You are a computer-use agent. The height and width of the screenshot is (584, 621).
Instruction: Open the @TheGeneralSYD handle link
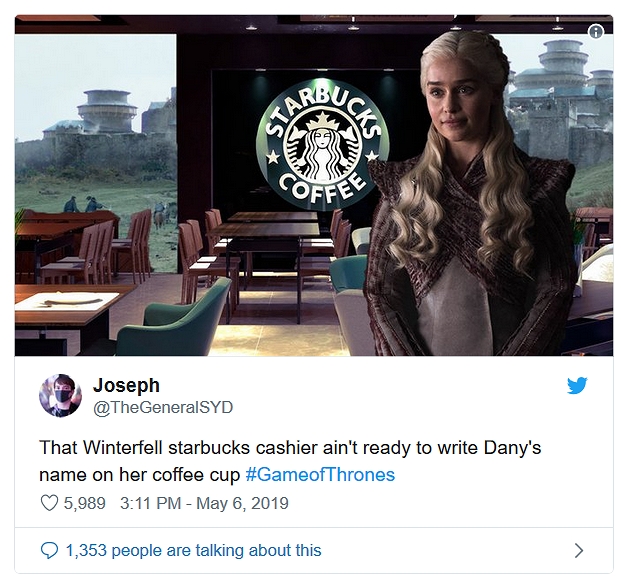(x=163, y=407)
